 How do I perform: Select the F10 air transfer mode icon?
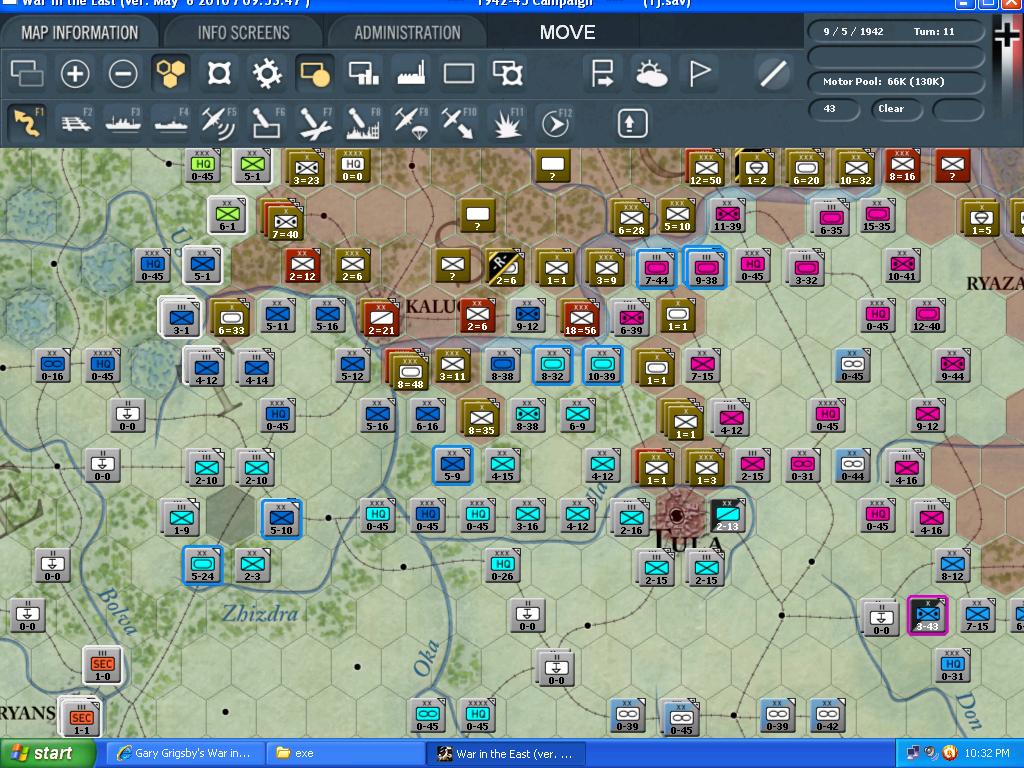458,123
